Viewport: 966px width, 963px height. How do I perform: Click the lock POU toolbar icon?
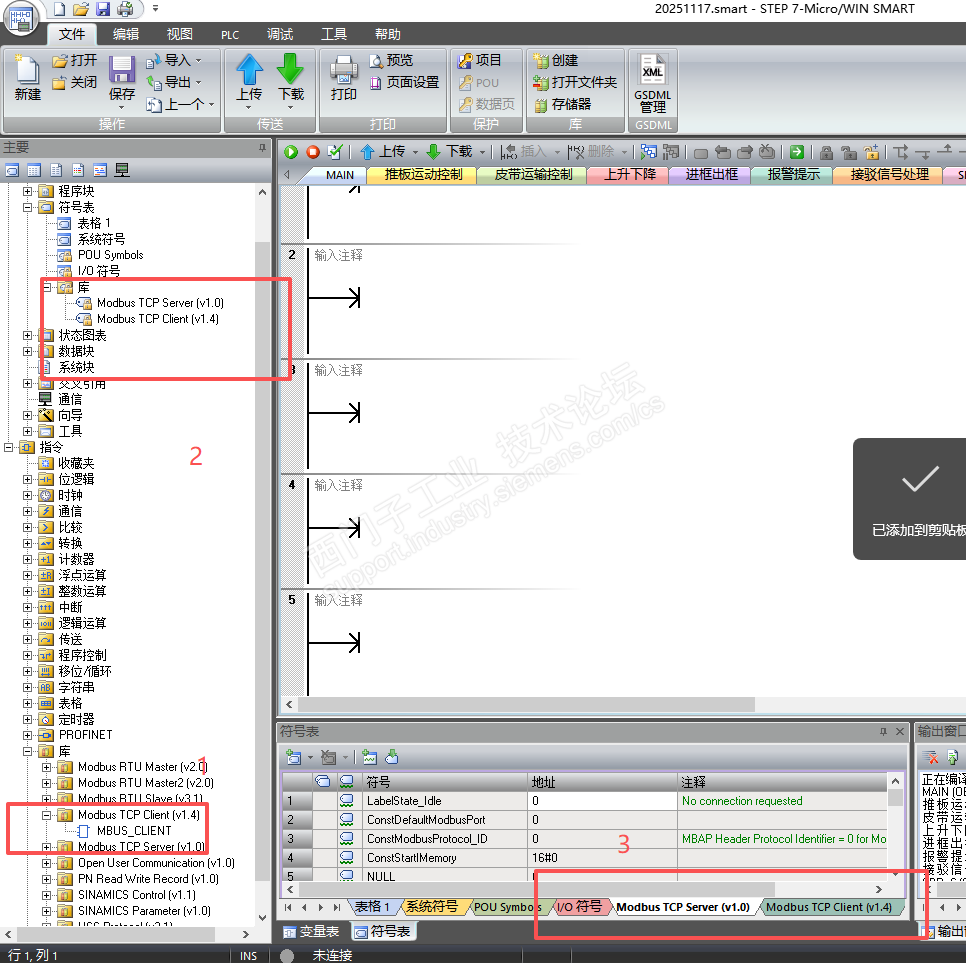(826, 152)
